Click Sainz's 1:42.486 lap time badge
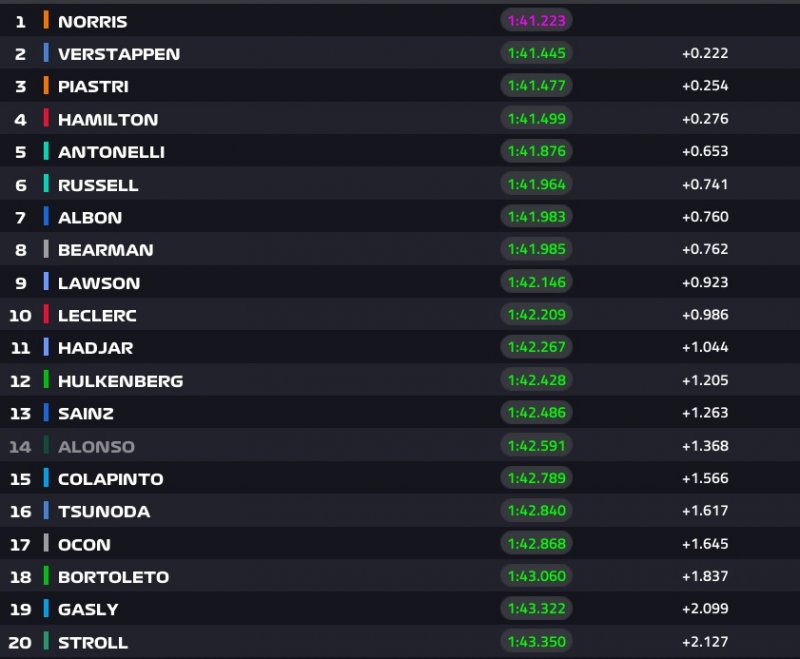 536,412
